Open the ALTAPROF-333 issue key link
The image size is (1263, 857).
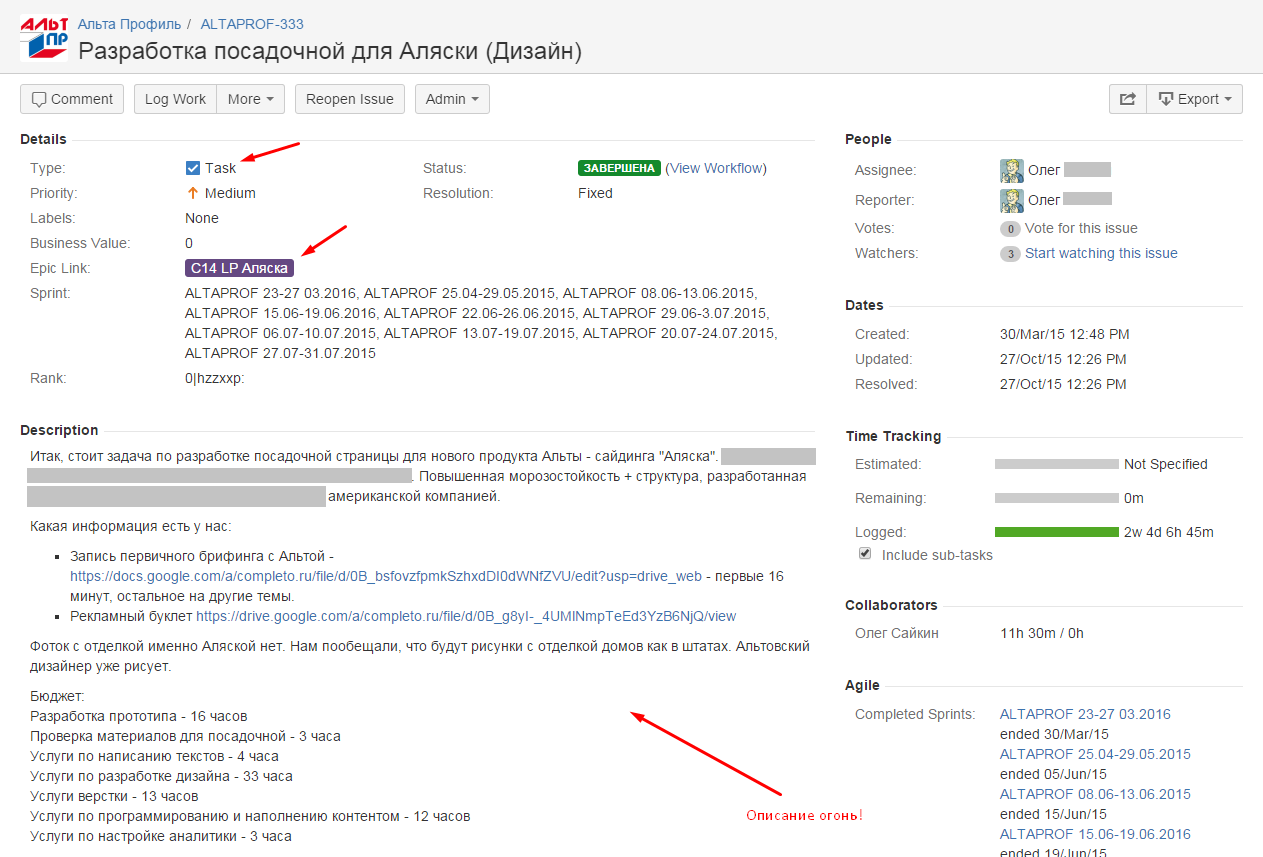click(x=252, y=24)
